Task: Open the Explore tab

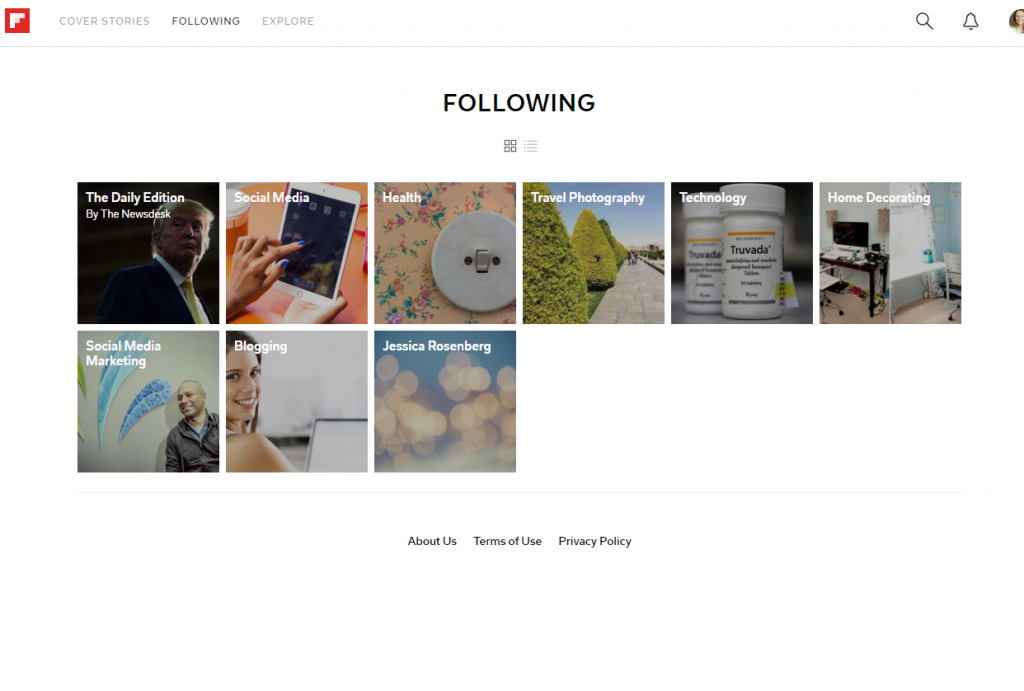Action: click(x=288, y=21)
